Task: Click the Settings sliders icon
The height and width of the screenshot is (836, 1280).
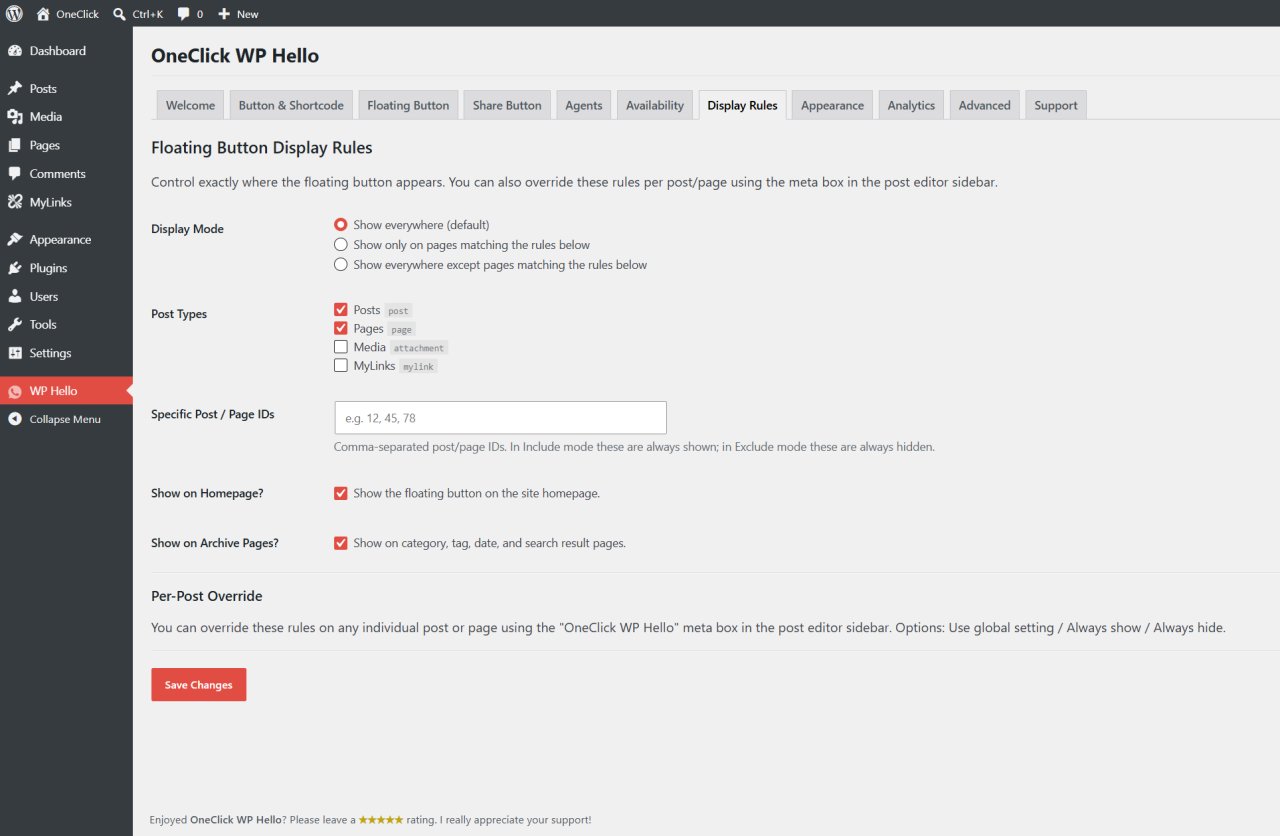Action: pyautogui.click(x=15, y=353)
